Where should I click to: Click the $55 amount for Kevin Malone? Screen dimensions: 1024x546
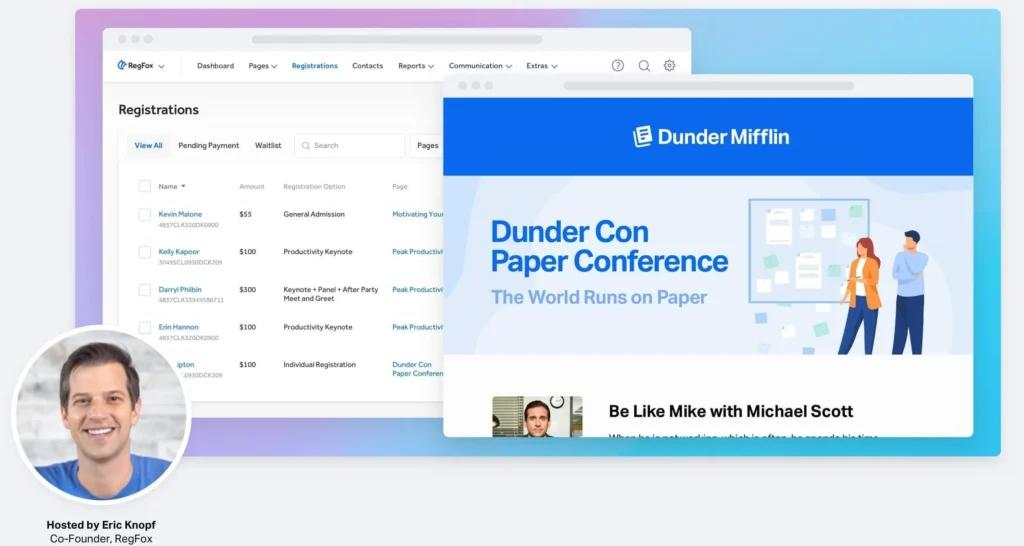tap(246, 214)
